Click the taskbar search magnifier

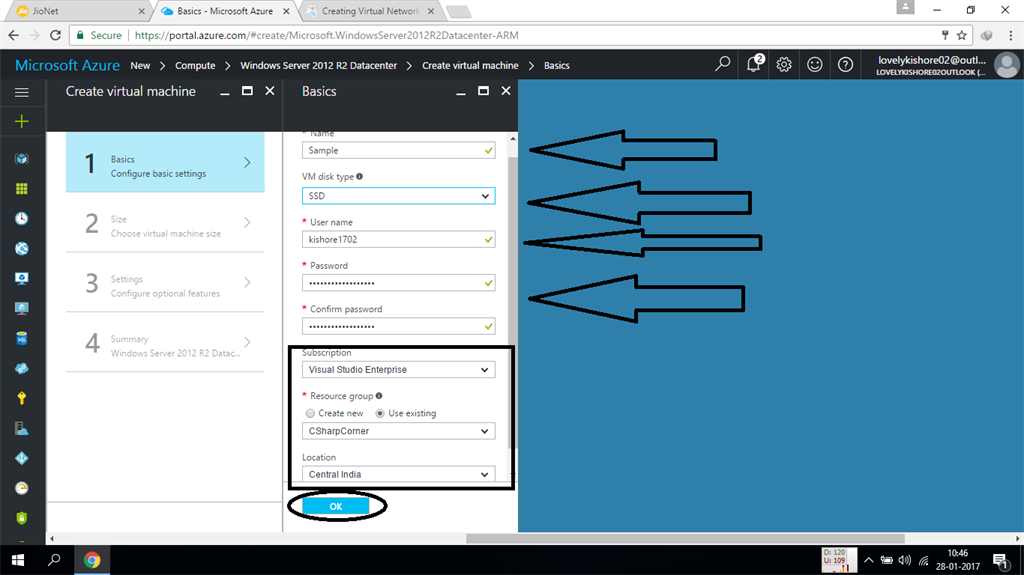[x=54, y=560]
